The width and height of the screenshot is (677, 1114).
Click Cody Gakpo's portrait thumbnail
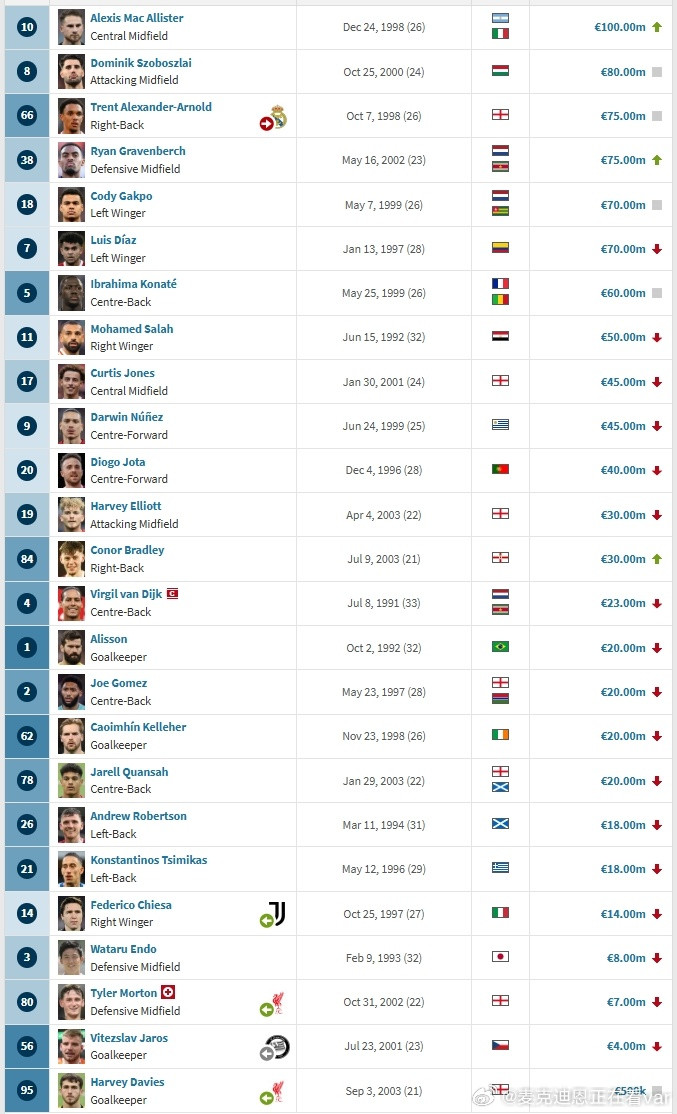[x=71, y=205]
